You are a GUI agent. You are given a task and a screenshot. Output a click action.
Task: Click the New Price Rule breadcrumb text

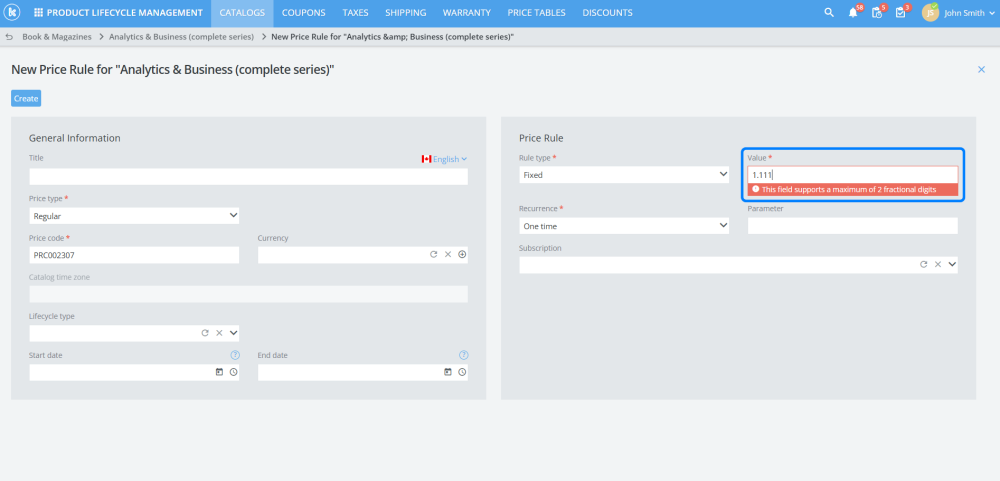[393, 37]
